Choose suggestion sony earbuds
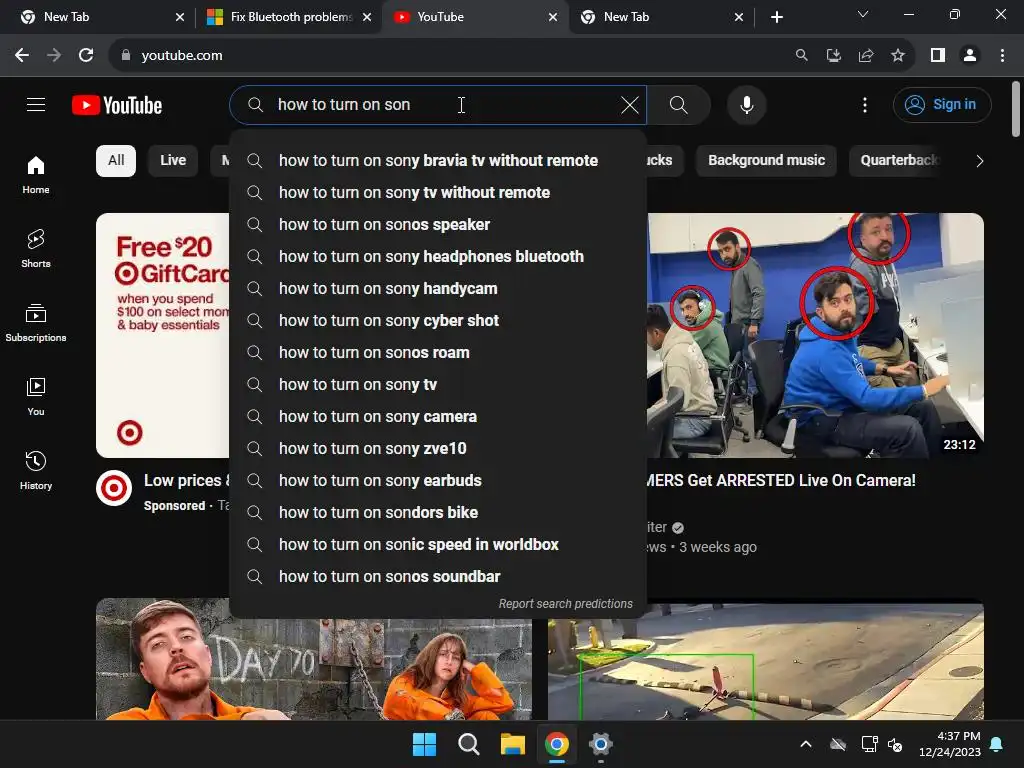Screen dimensions: 1024x768 pos(438,481)
